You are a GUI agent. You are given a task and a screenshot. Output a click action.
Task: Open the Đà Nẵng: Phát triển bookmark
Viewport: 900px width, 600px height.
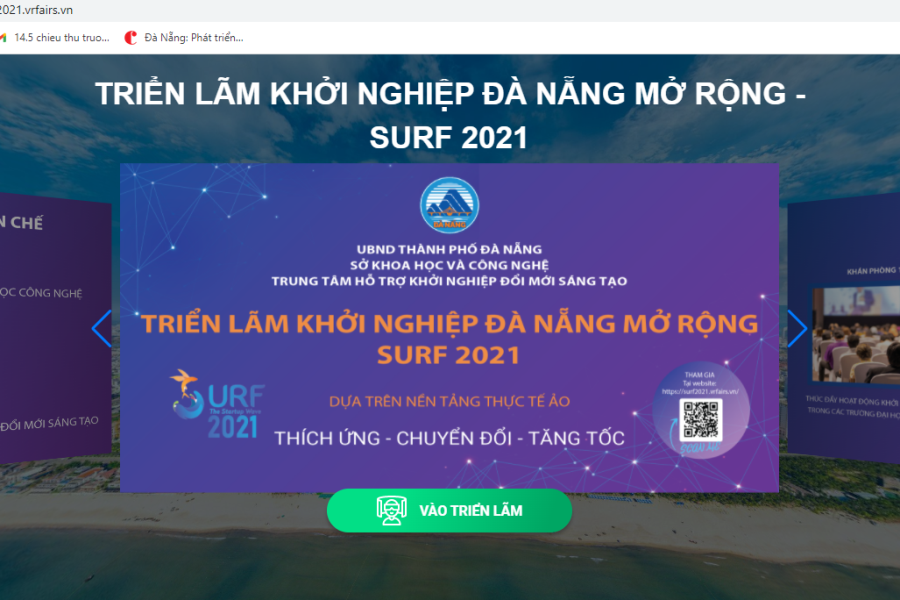(x=184, y=38)
